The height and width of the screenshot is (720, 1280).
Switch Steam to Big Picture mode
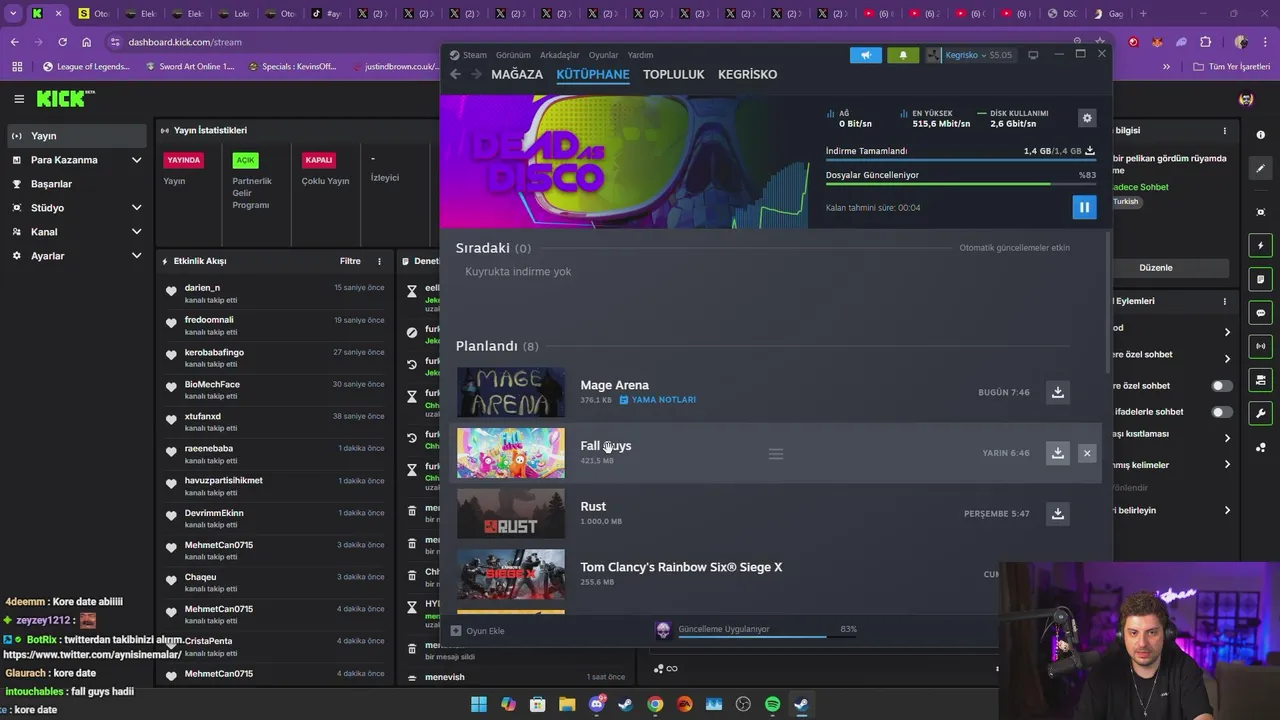click(1033, 55)
